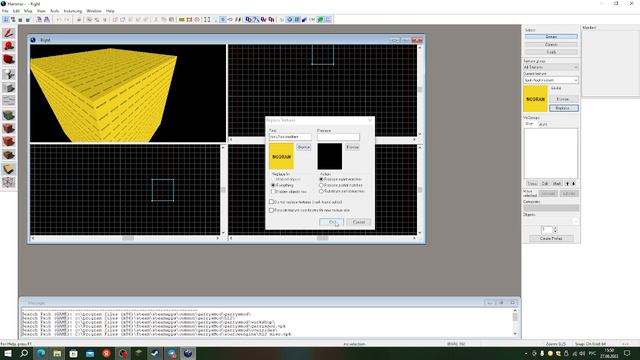Select the Camera tool

[9, 60]
